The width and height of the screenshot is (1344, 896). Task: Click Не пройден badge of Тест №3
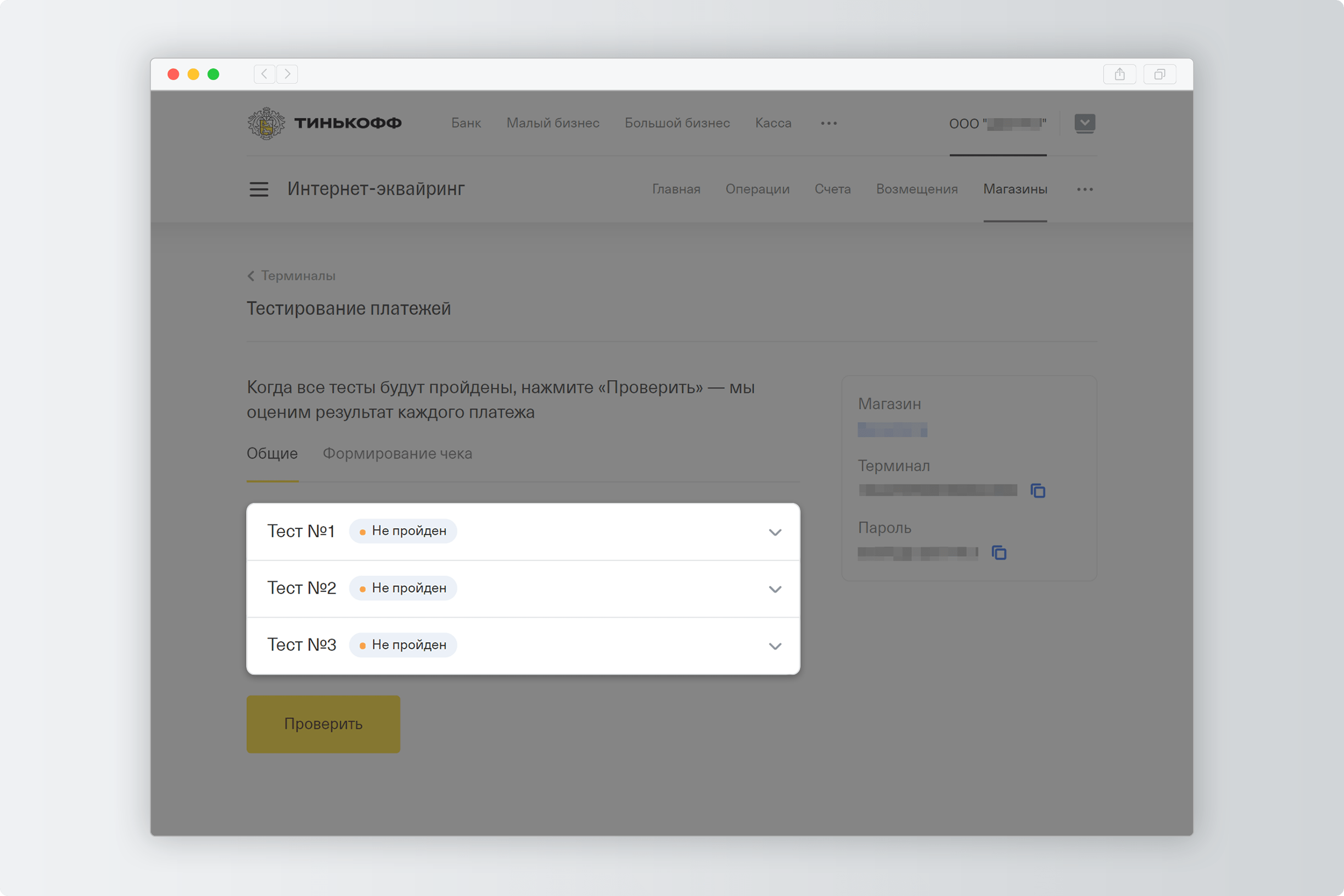coord(403,645)
